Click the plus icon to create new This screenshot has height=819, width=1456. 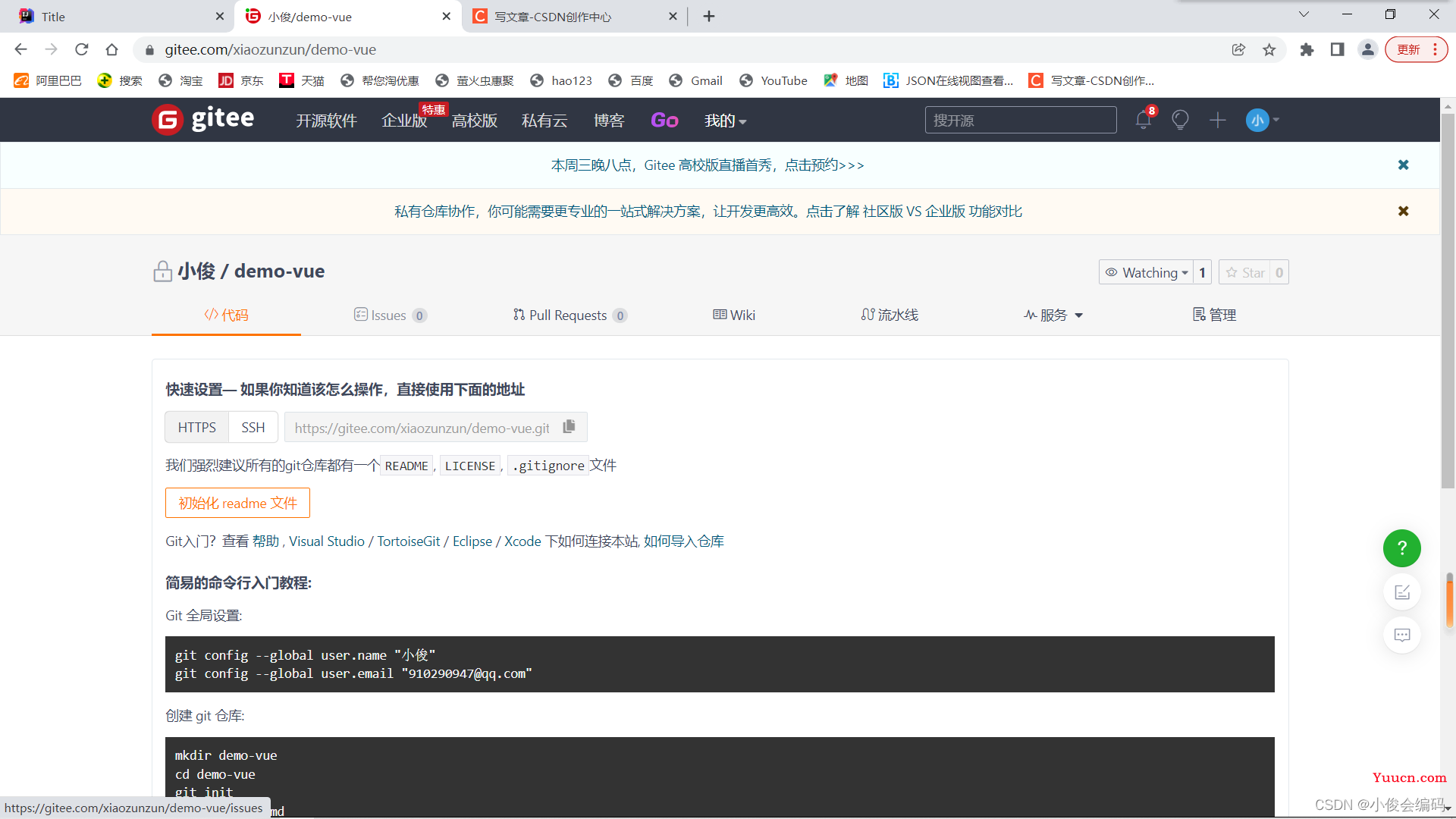tap(1218, 120)
